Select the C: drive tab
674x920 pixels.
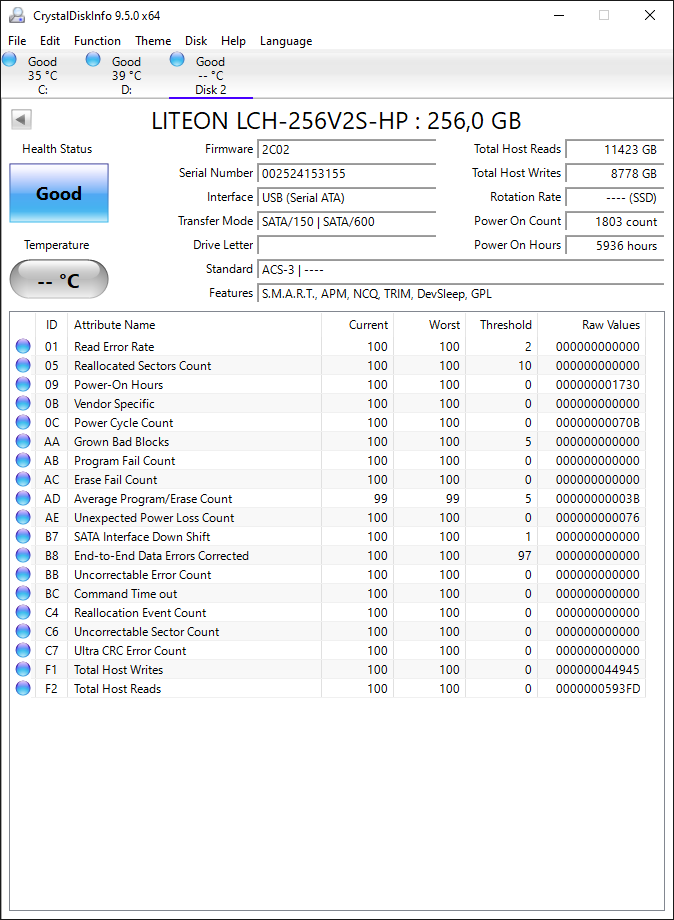pyautogui.click(x=42, y=75)
